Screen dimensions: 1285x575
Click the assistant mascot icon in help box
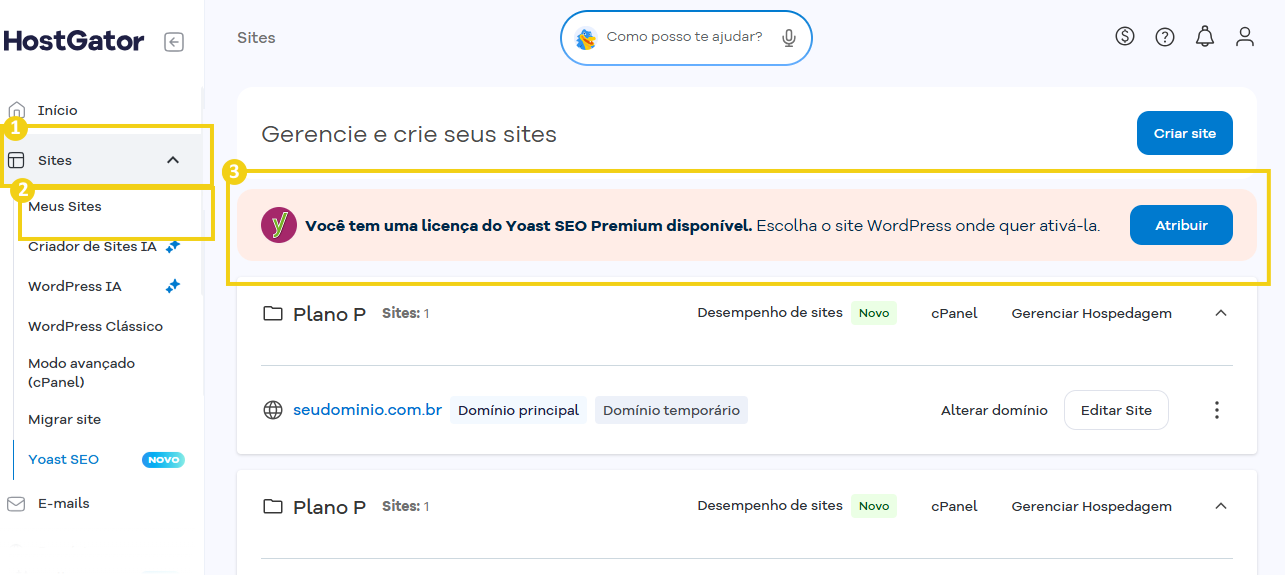587,38
